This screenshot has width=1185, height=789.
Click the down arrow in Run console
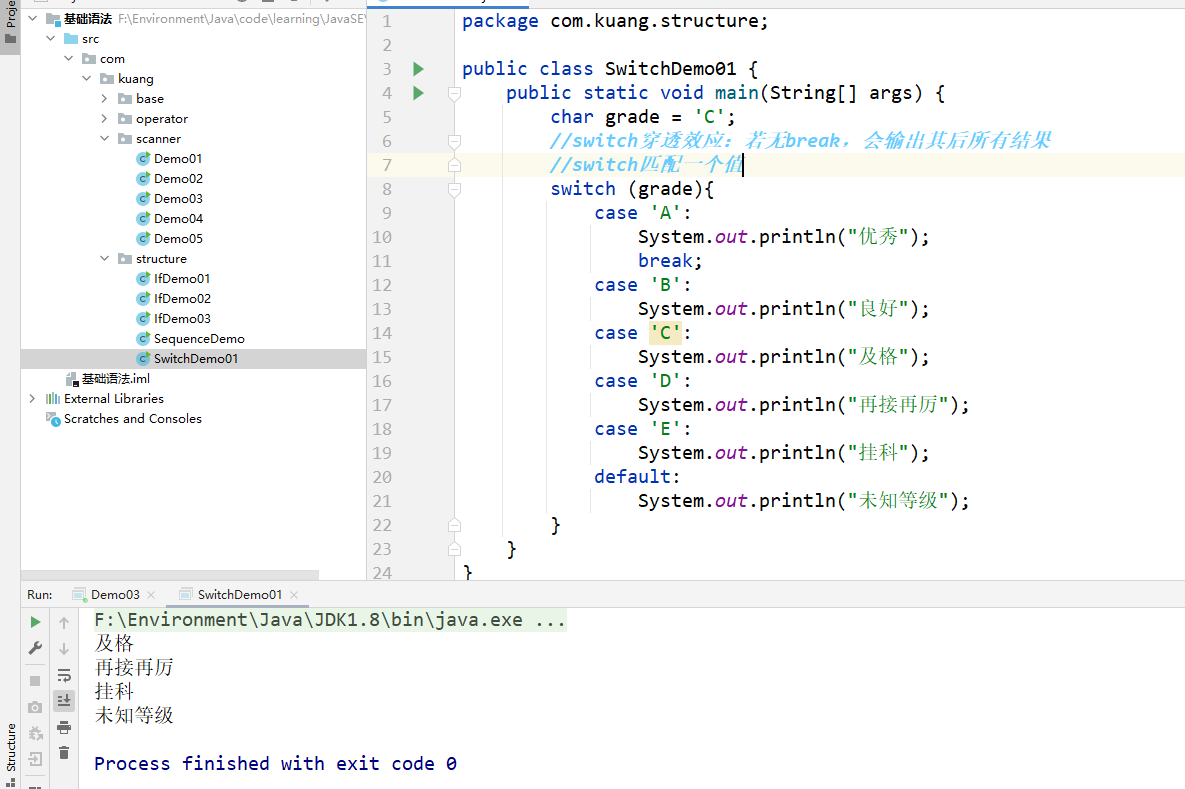click(64, 648)
